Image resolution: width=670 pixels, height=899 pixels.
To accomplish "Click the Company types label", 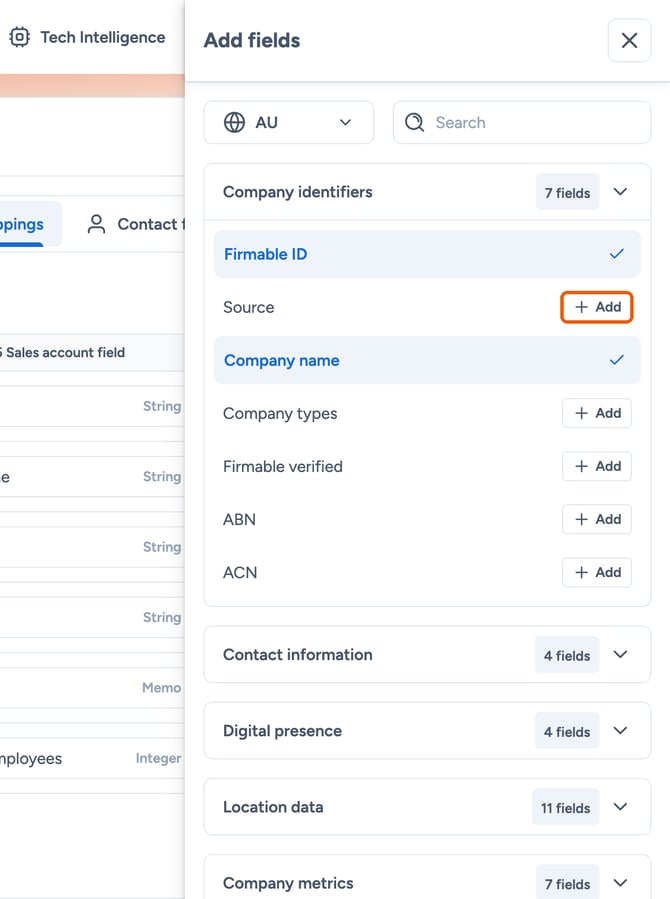I will coord(280,413).
